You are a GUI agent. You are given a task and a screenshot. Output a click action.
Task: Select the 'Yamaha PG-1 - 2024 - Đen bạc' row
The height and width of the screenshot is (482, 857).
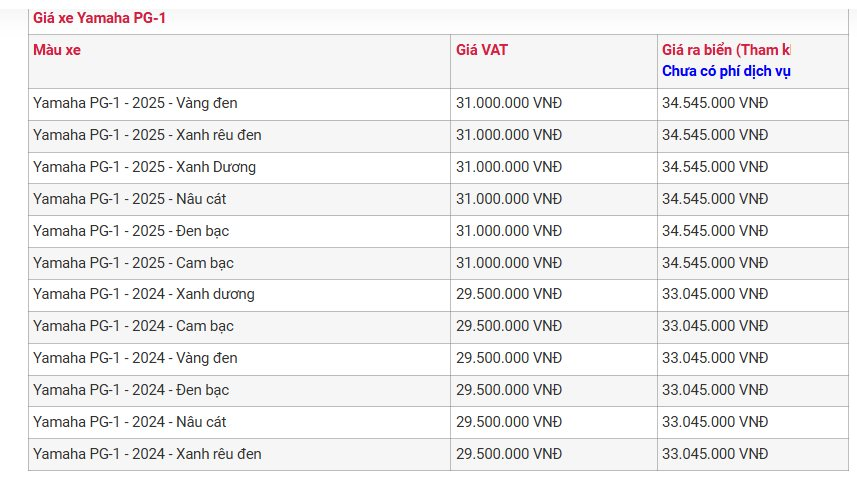131,390
